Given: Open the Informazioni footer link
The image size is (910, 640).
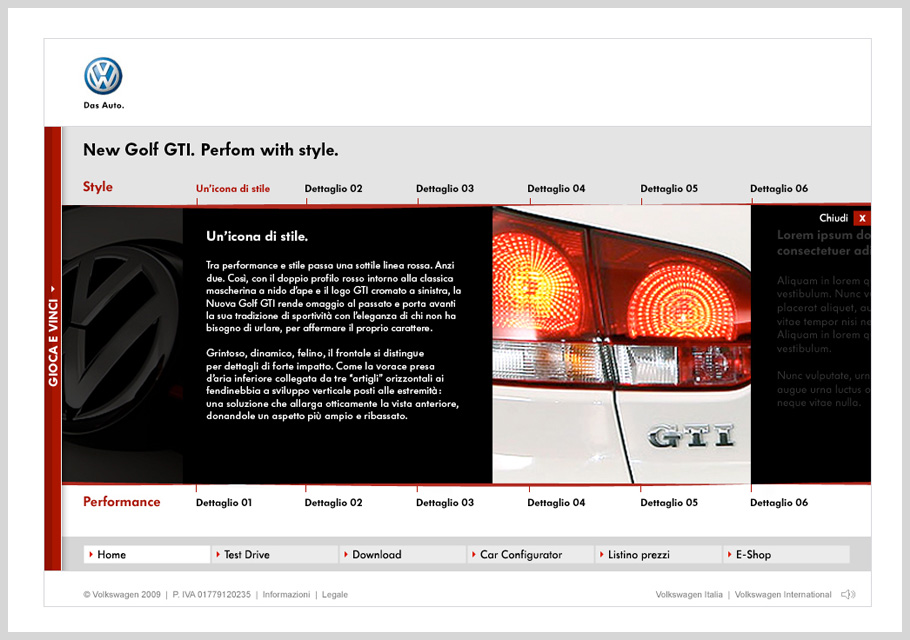Looking at the screenshot, I should pyautogui.click(x=286, y=595).
